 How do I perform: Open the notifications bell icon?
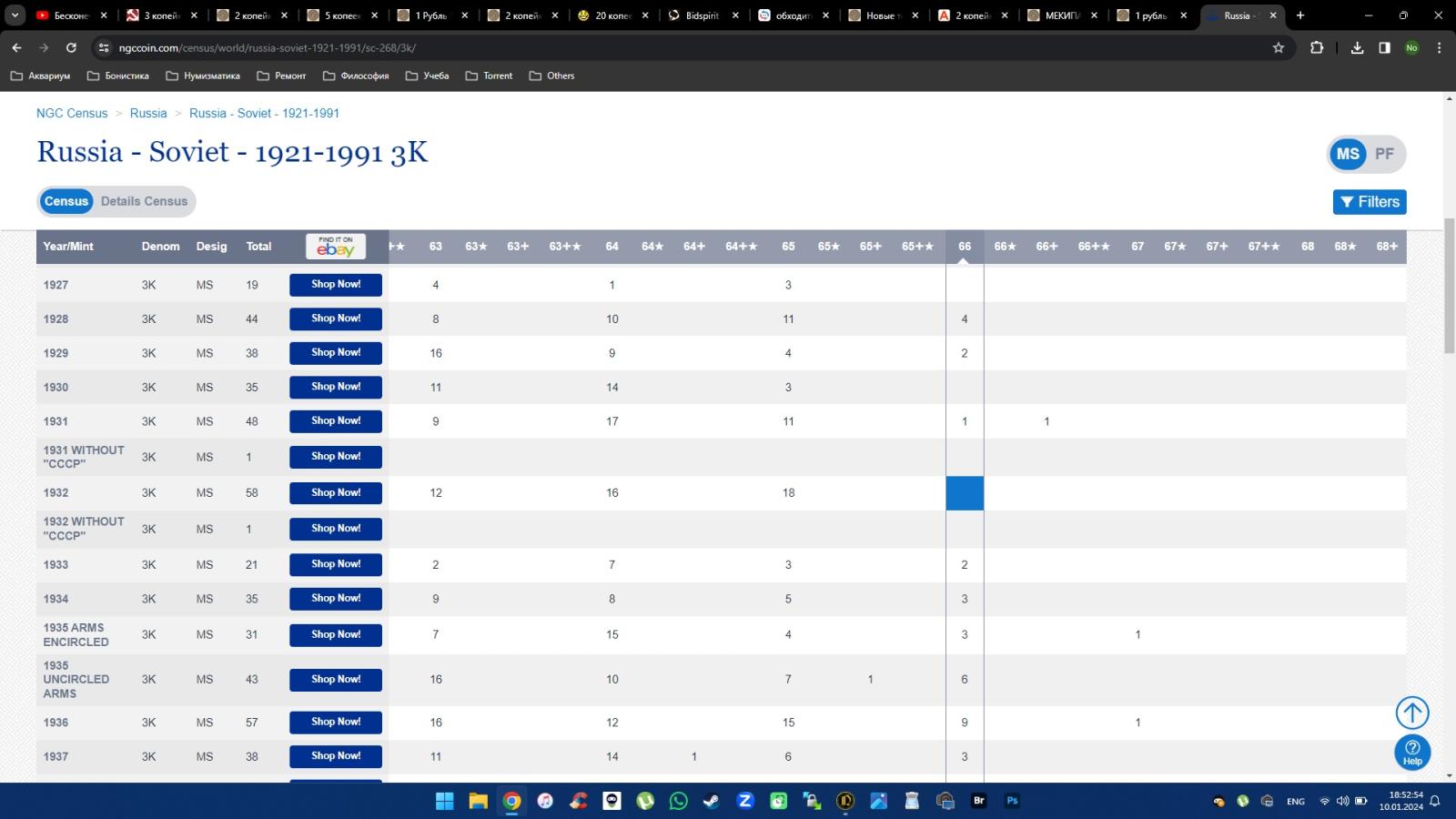[x=1435, y=801]
